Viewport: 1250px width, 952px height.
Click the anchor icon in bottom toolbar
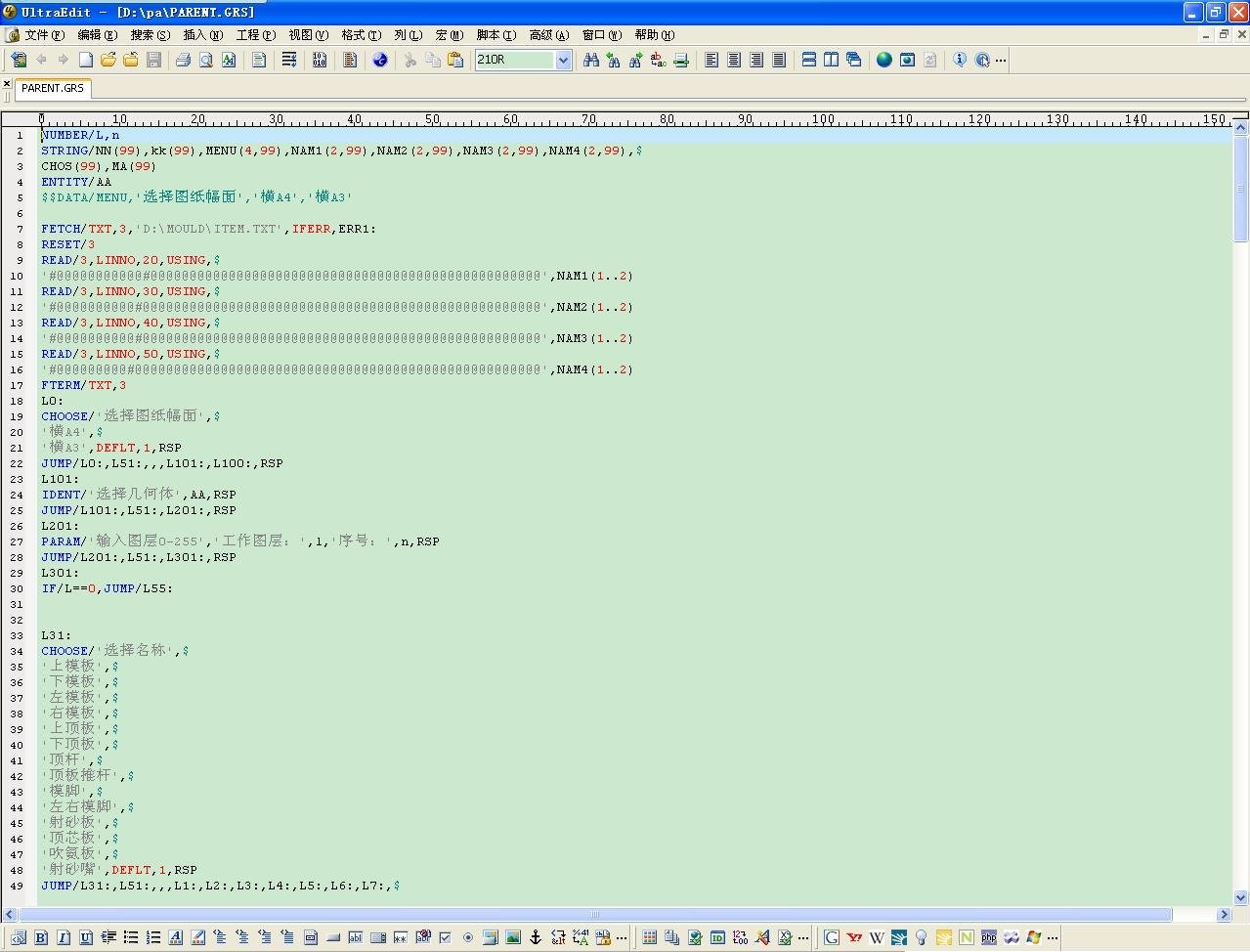[x=536, y=937]
